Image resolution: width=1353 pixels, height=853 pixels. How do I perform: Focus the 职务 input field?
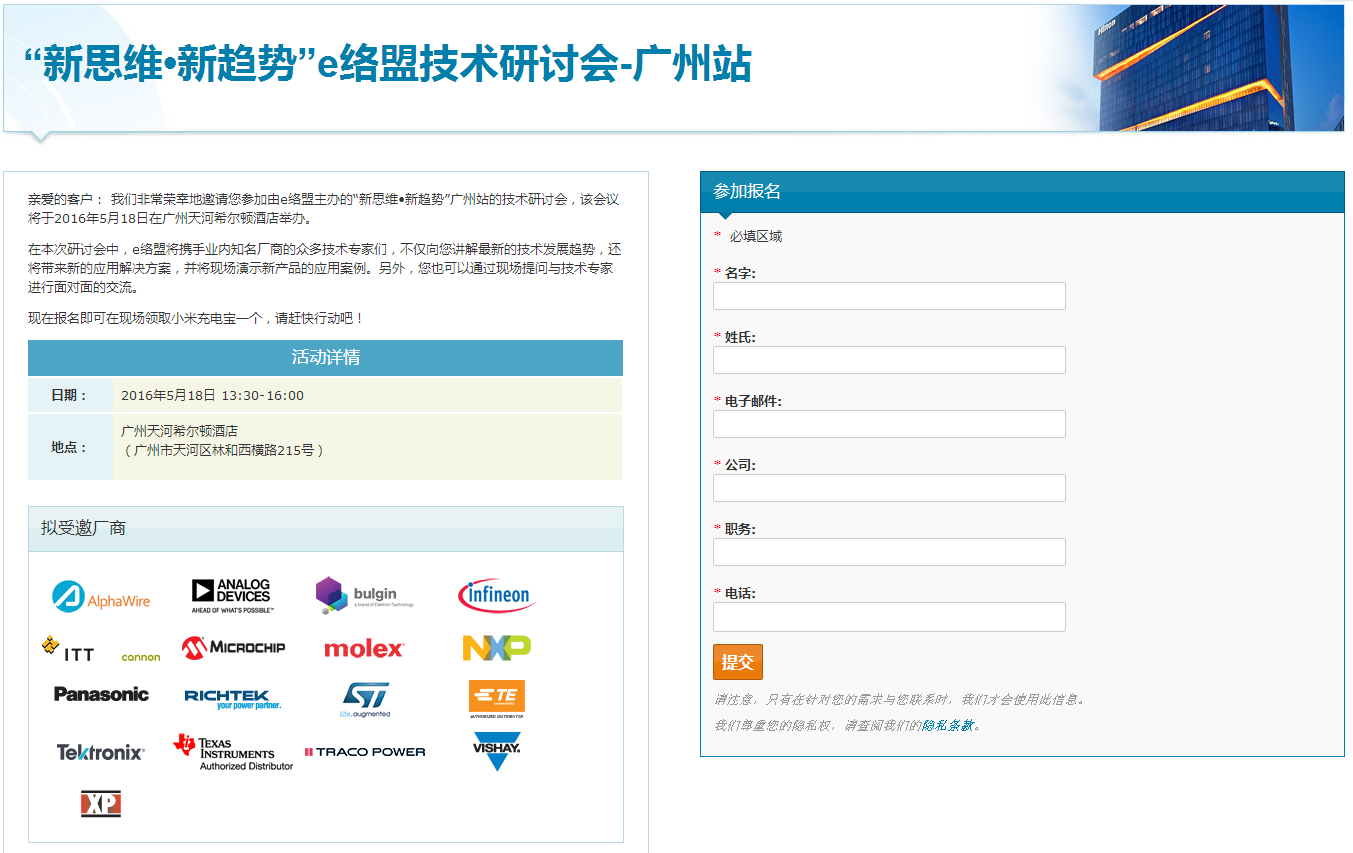(889, 552)
